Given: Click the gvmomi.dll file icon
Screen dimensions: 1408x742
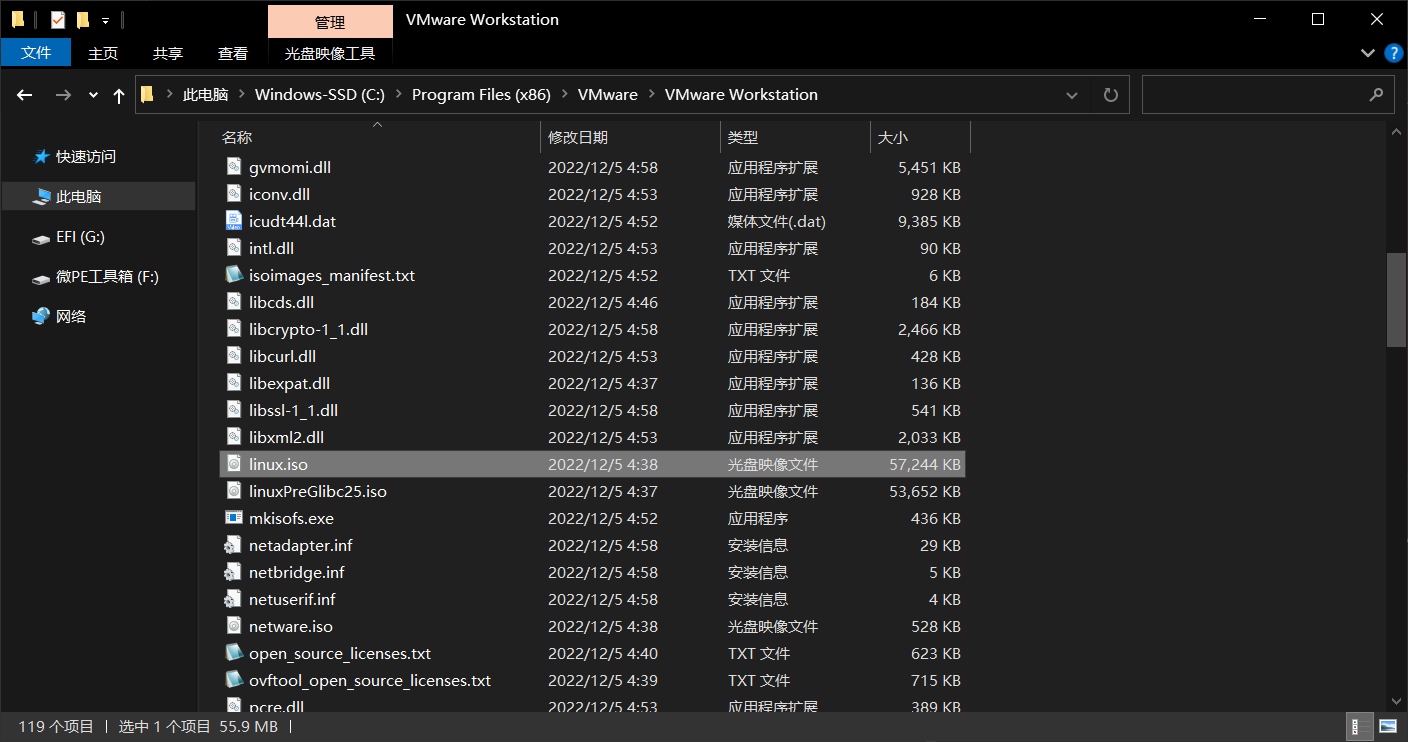Looking at the screenshot, I should (233, 167).
